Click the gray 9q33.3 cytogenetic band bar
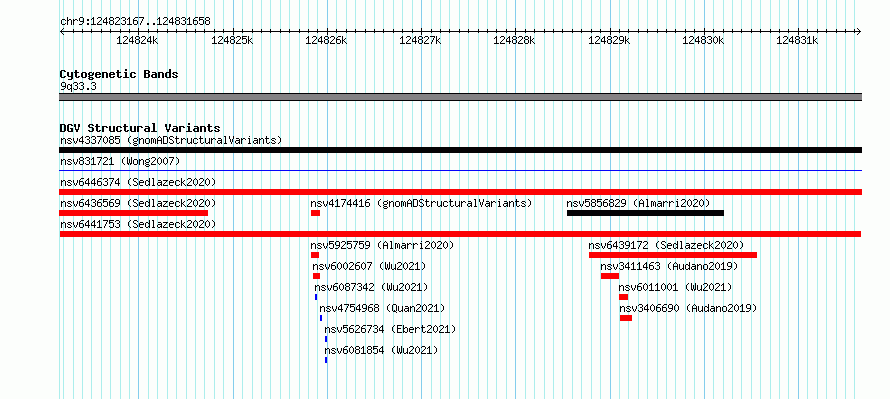This screenshot has width=890, height=399. coord(460,97)
